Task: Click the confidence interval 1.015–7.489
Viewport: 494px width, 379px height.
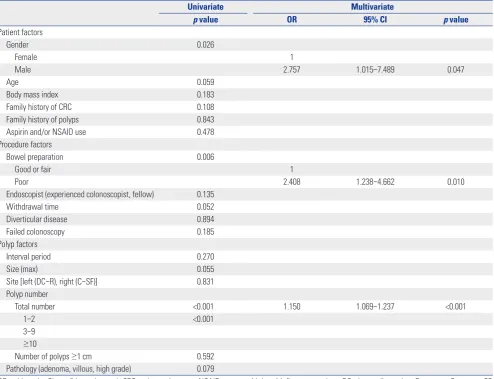Action: tap(375, 70)
